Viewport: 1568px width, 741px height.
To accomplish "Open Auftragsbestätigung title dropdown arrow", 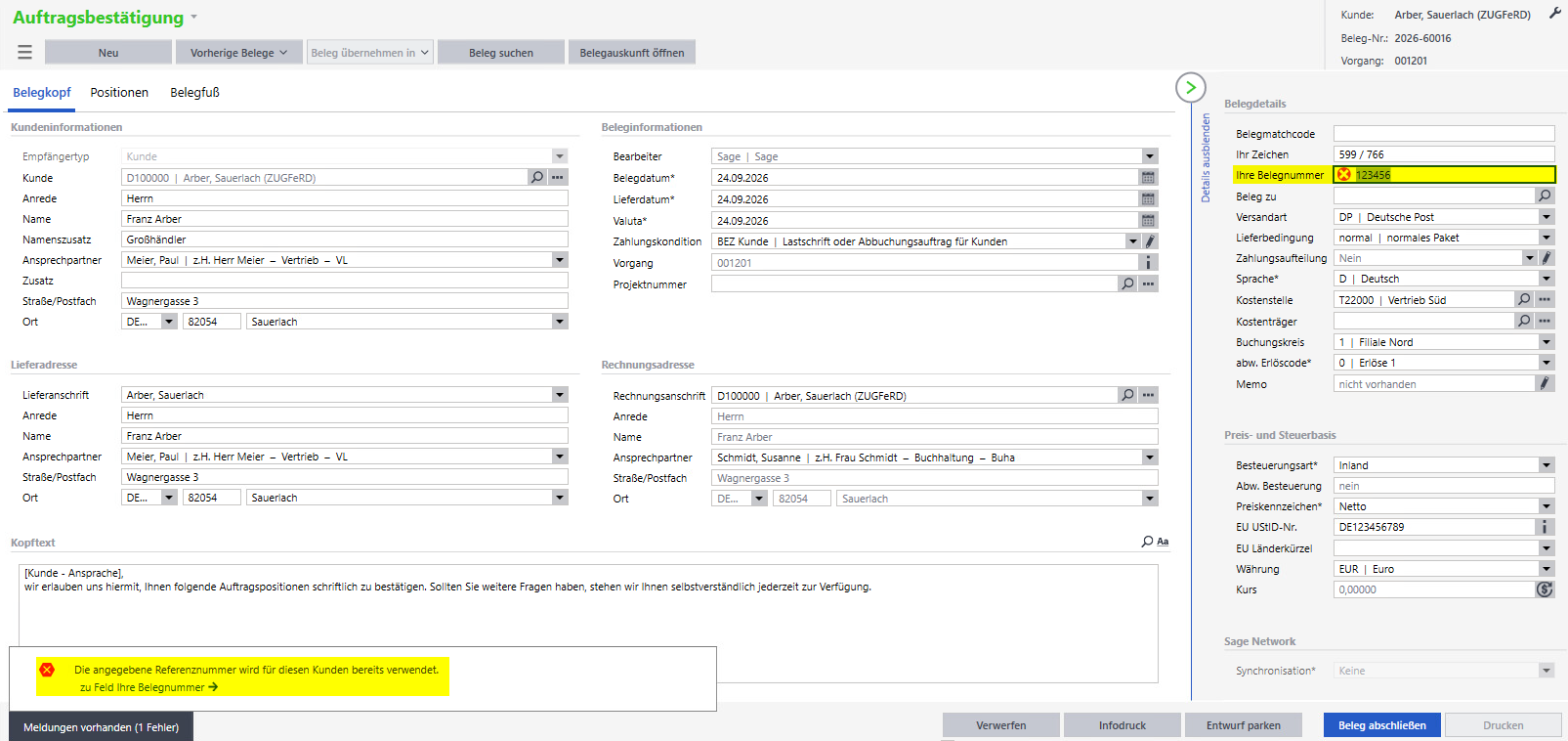I will (x=193, y=18).
